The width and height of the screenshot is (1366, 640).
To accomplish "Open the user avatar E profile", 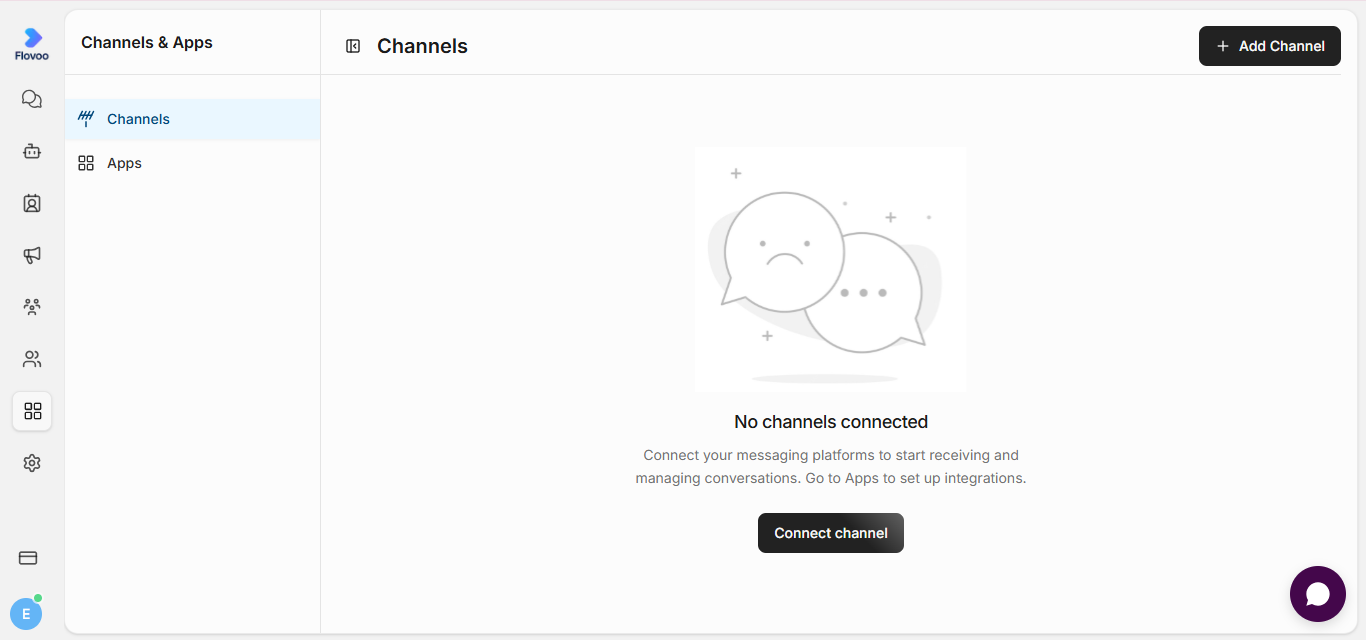I will 26,613.
